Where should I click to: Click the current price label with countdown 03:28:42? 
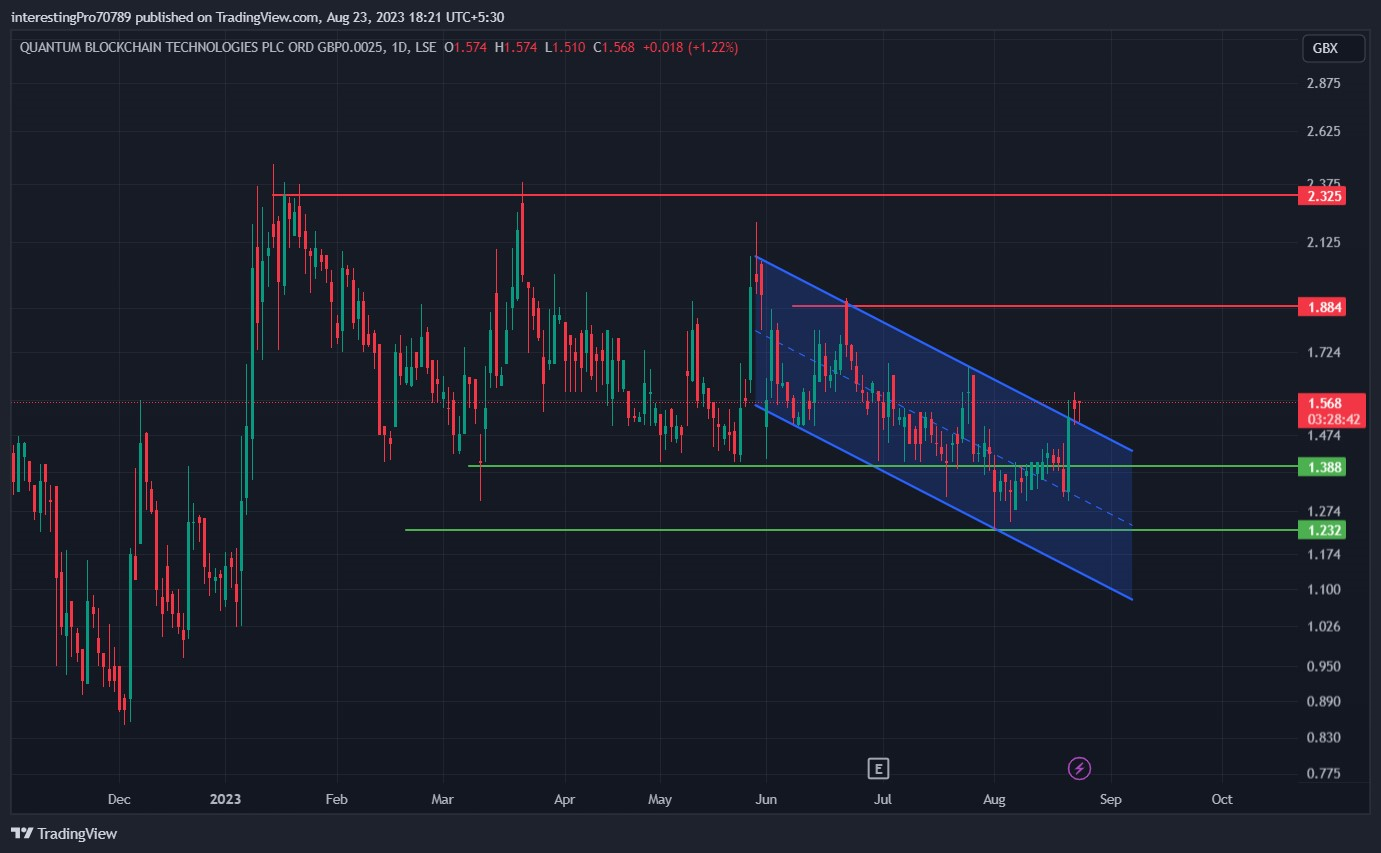(1330, 411)
